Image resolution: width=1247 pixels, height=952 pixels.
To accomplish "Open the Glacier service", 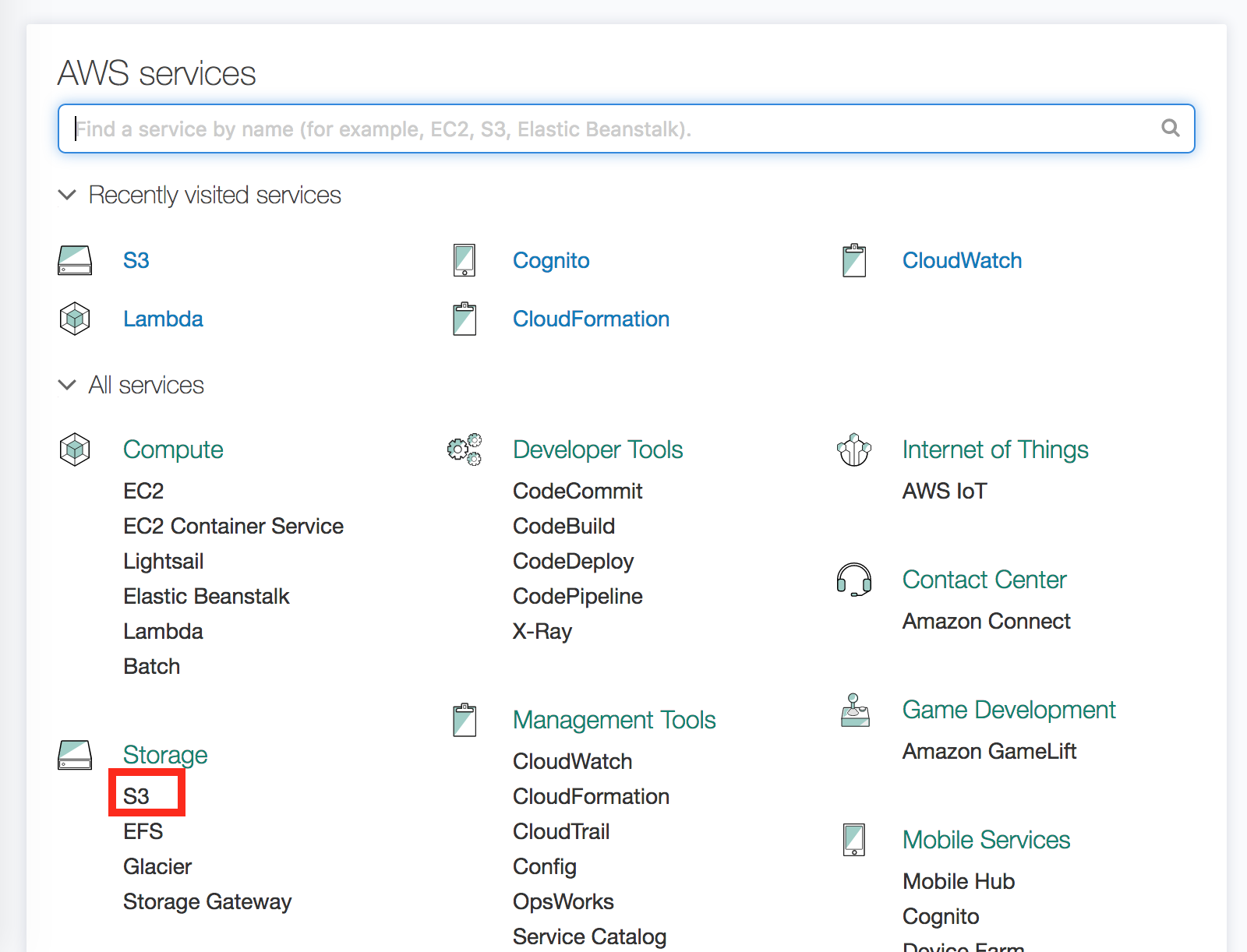I will 157,866.
